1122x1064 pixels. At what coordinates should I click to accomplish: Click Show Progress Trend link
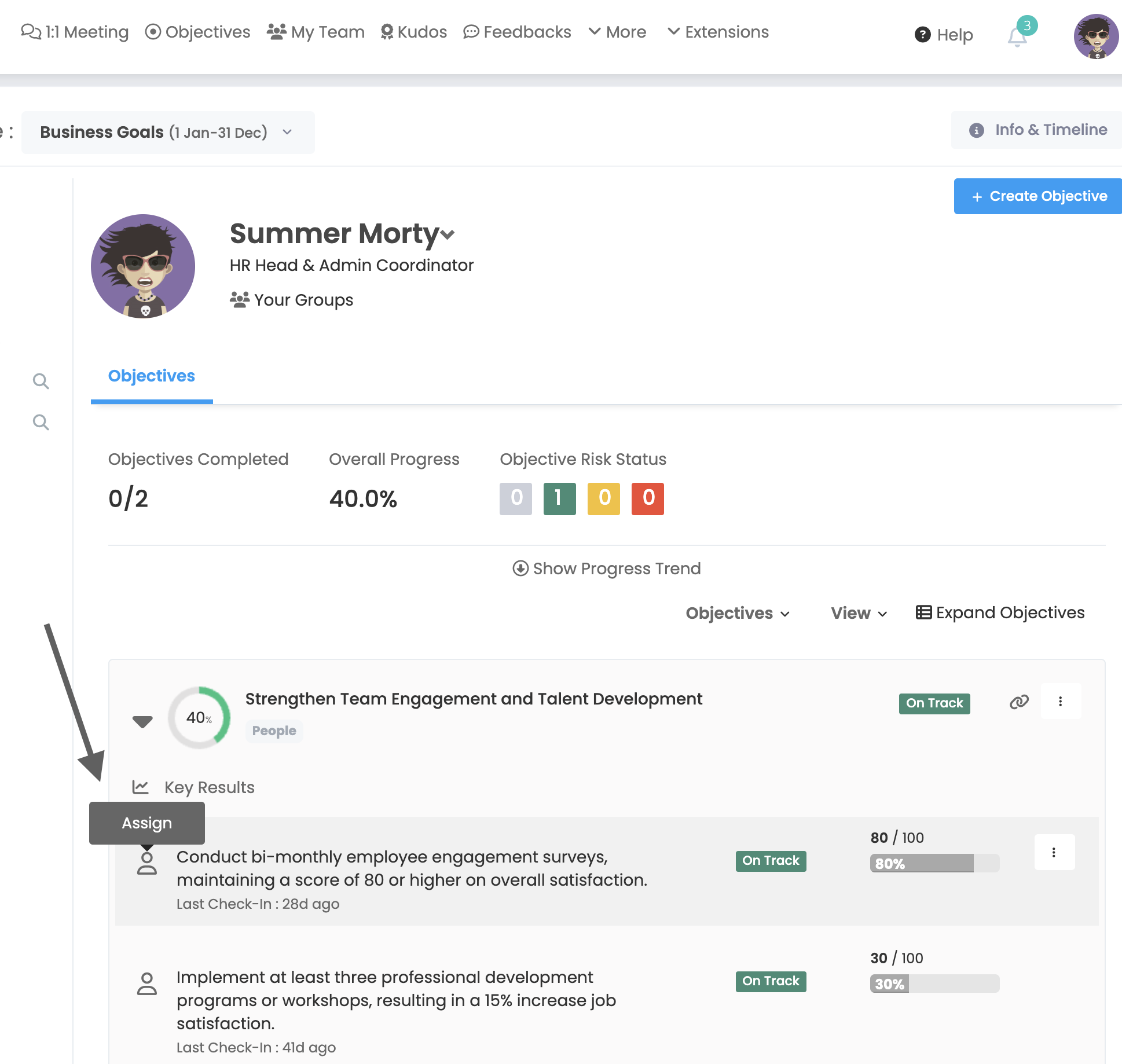pos(606,568)
